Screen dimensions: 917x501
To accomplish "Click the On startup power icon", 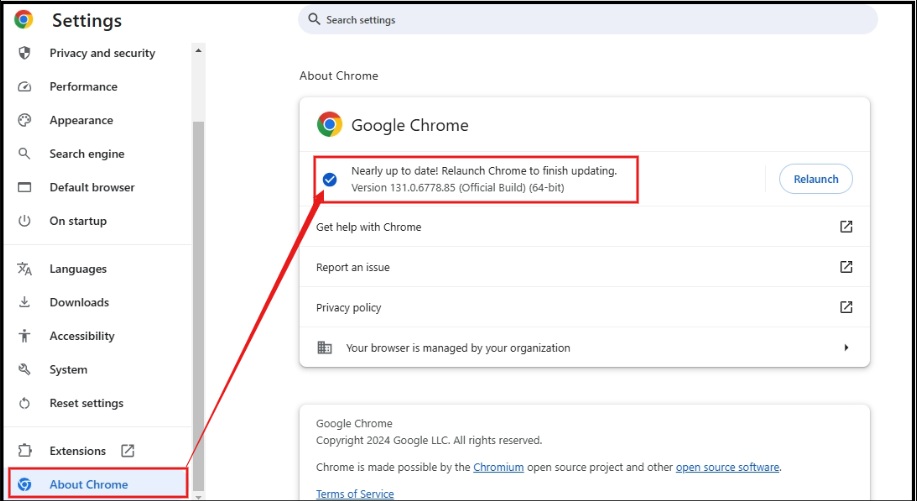I will pos(26,221).
